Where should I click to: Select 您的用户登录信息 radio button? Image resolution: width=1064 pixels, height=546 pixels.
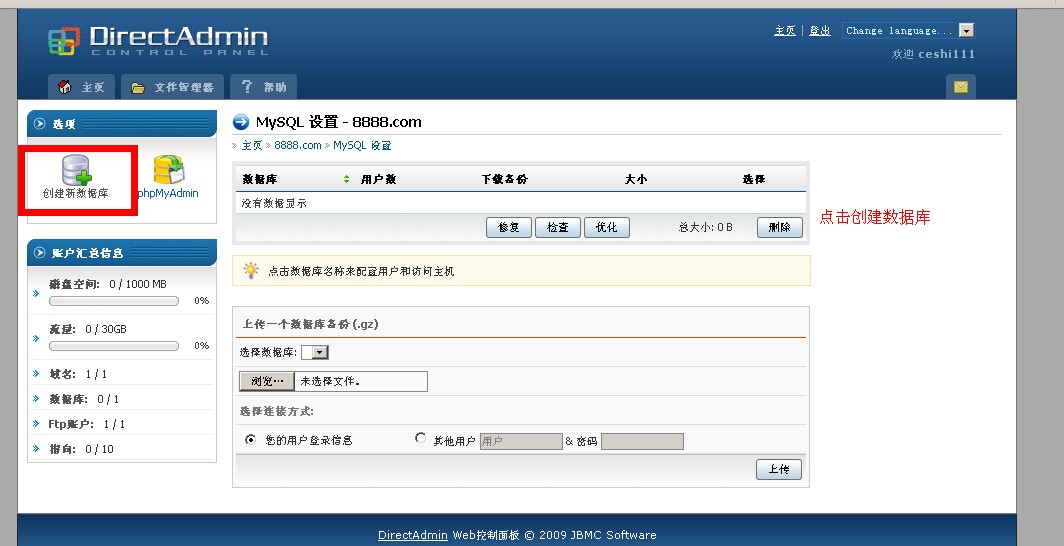point(250,440)
